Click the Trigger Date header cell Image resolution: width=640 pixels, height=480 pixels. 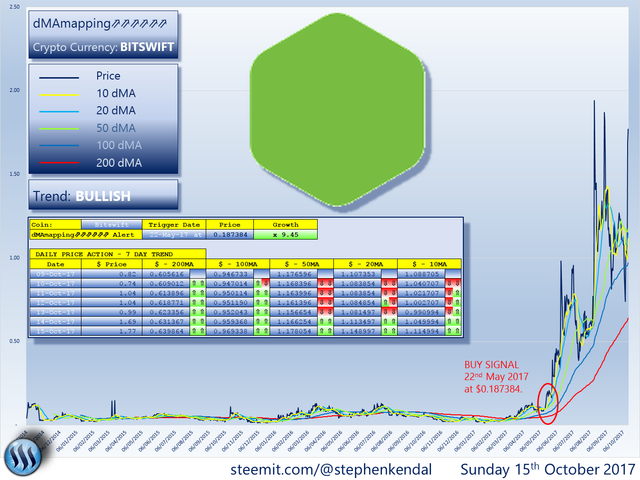pyautogui.click(x=174, y=224)
